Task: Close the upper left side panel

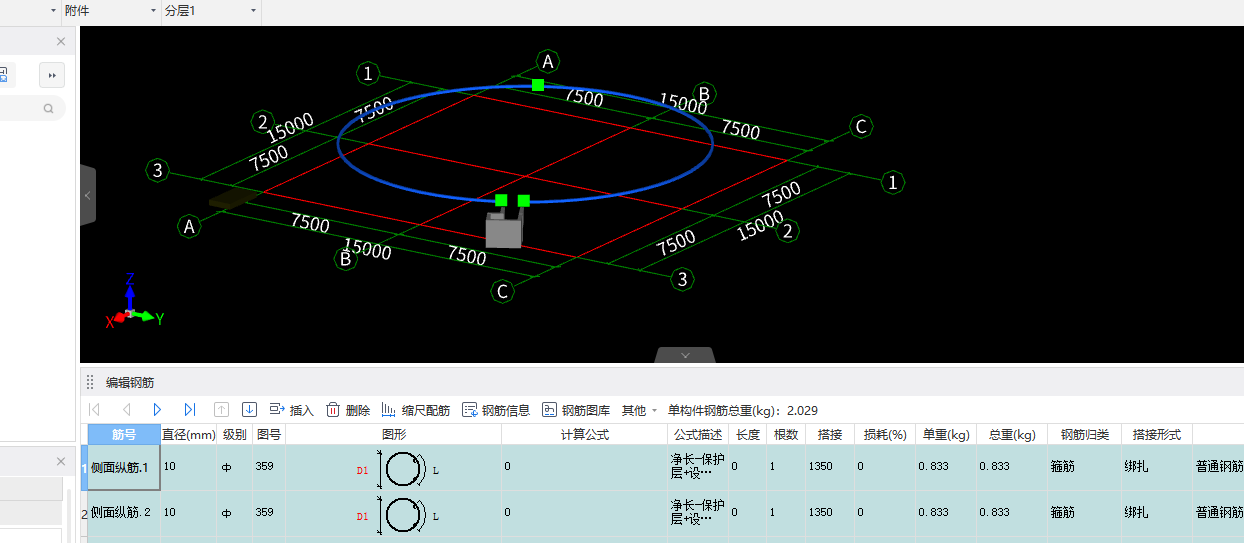Action: (61, 41)
